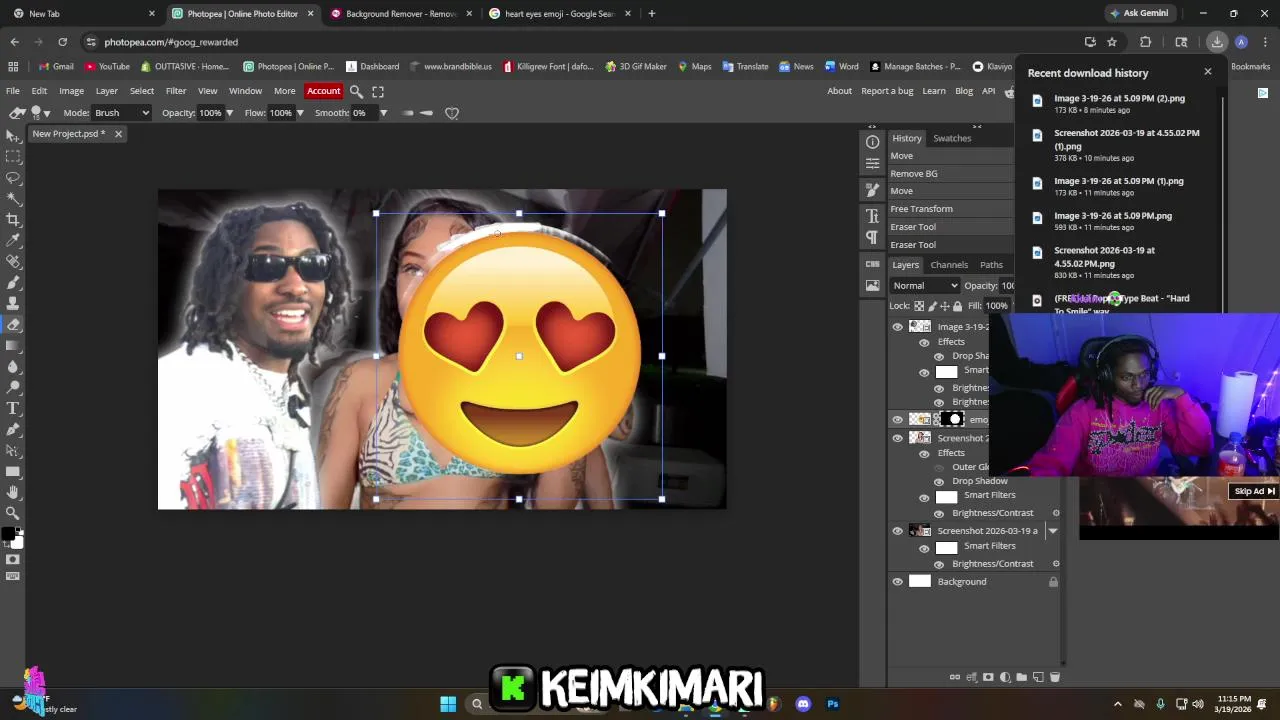Toggle lock transparent pixels checkerboard icon
The image size is (1280, 720).
(x=920, y=306)
